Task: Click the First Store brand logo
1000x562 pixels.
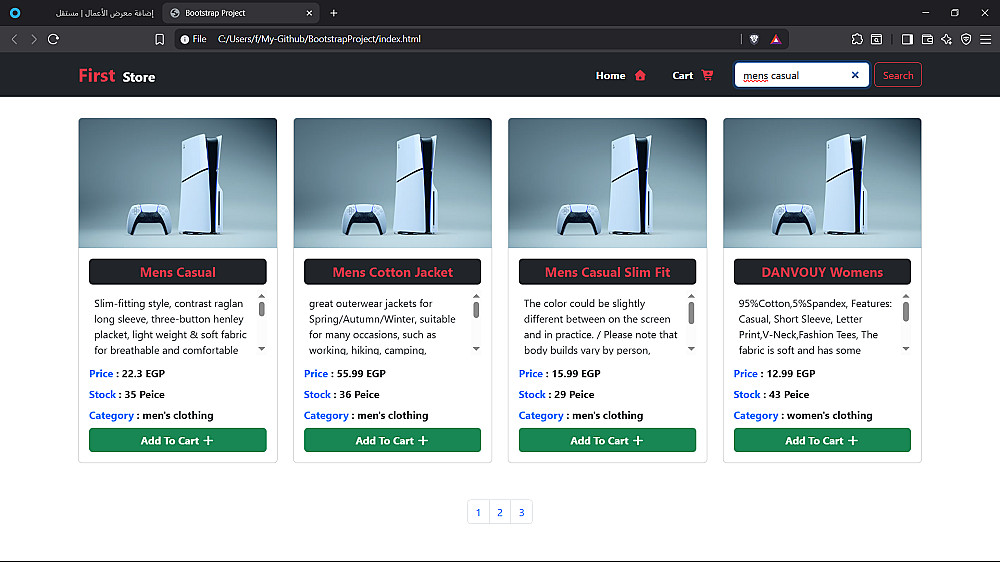Action: tap(117, 76)
